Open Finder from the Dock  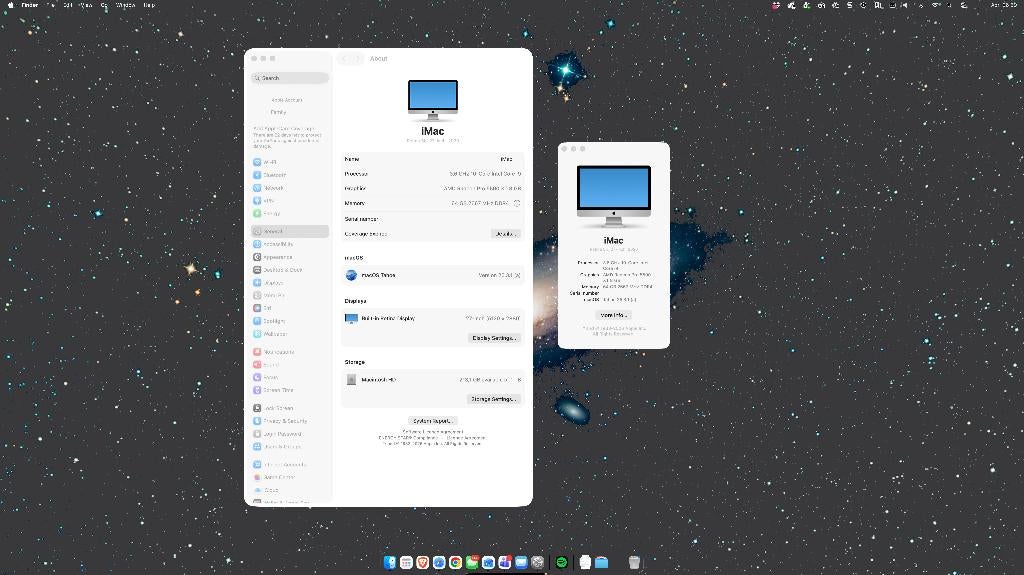coord(390,563)
